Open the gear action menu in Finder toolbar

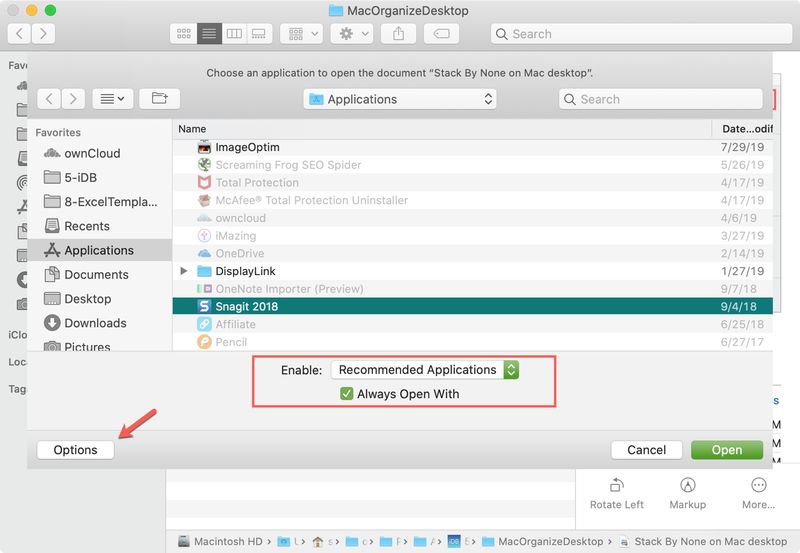tap(352, 34)
